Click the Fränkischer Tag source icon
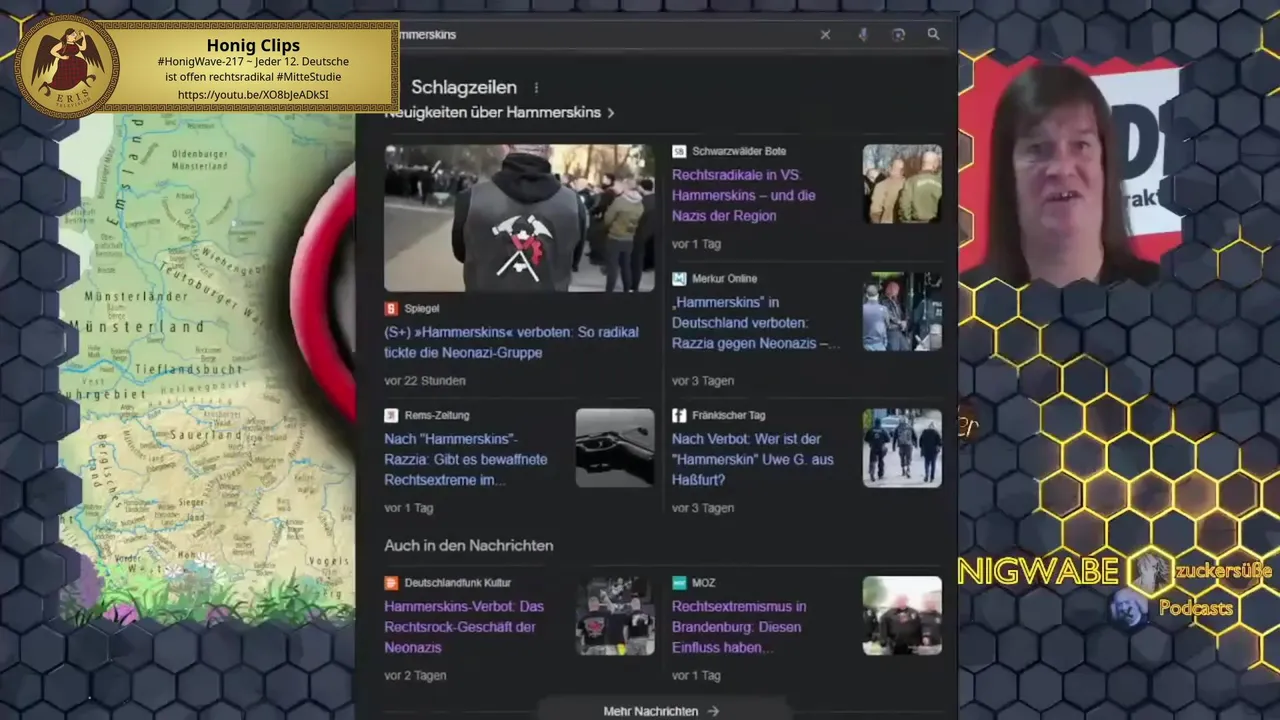This screenshot has width=1280, height=720. 679,415
